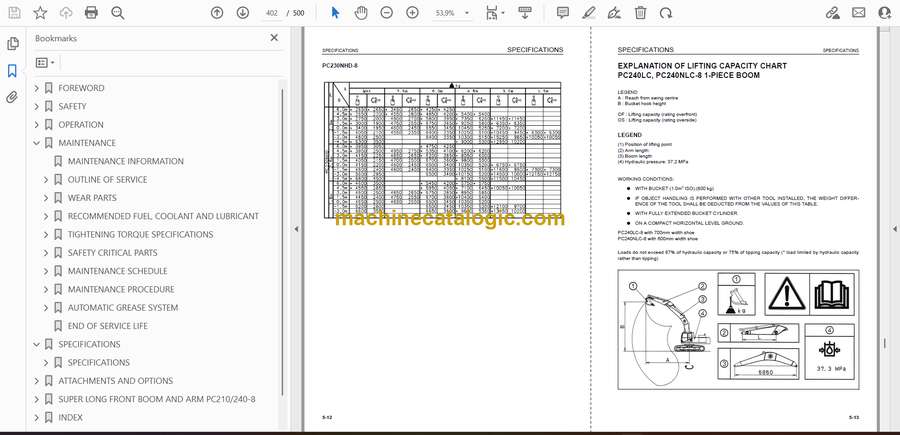
Task: Collapse left navigation pane arrow
Action: (x=296, y=229)
